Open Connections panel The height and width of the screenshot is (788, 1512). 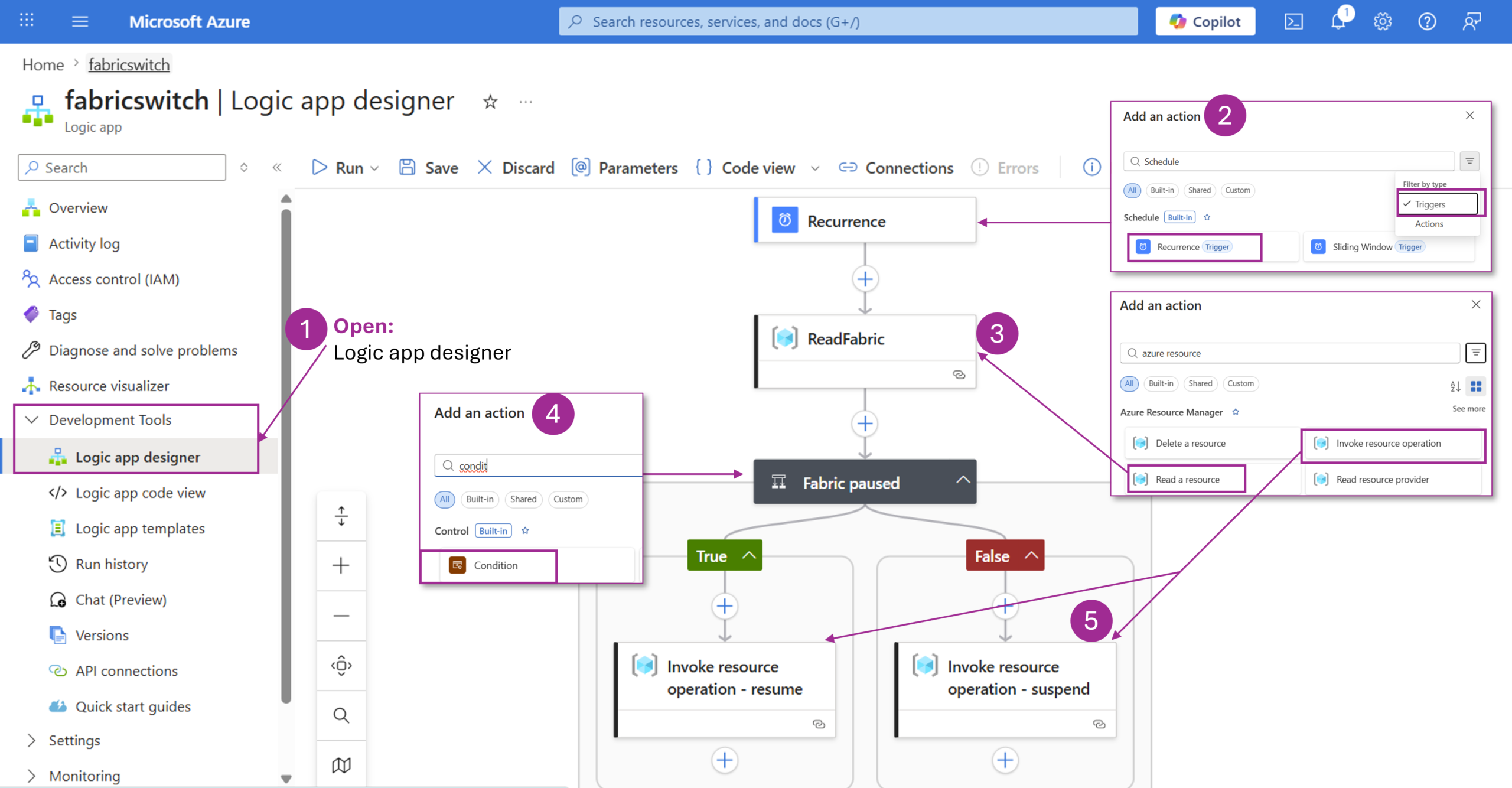click(x=896, y=168)
